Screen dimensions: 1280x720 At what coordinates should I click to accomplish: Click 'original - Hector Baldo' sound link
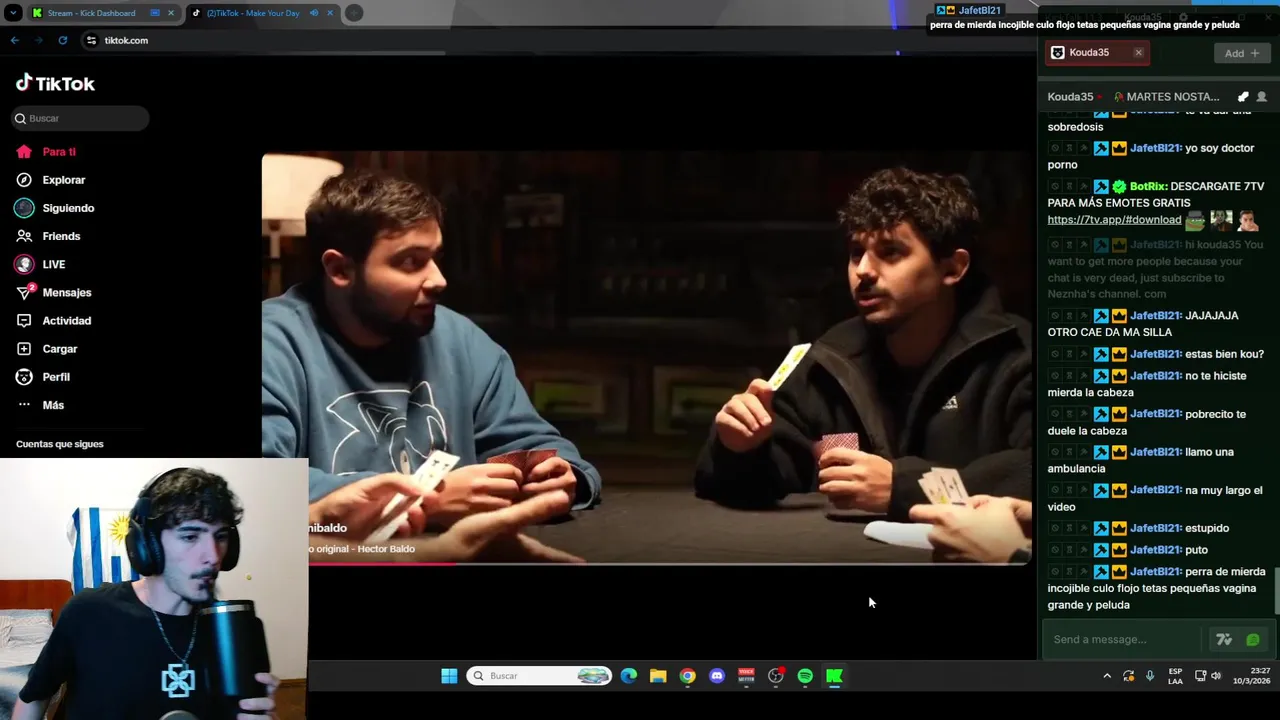pos(362,549)
